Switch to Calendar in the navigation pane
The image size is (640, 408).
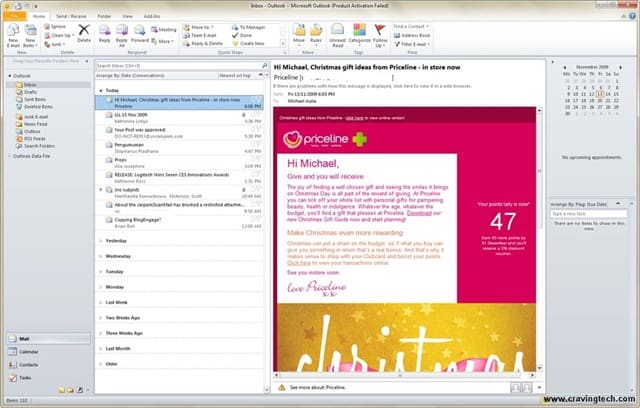point(48,352)
